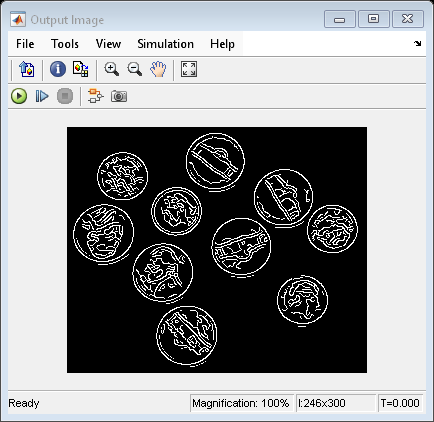Toggle Maintain Fit to Window button
This screenshot has height=422, width=434.
tap(189, 69)
